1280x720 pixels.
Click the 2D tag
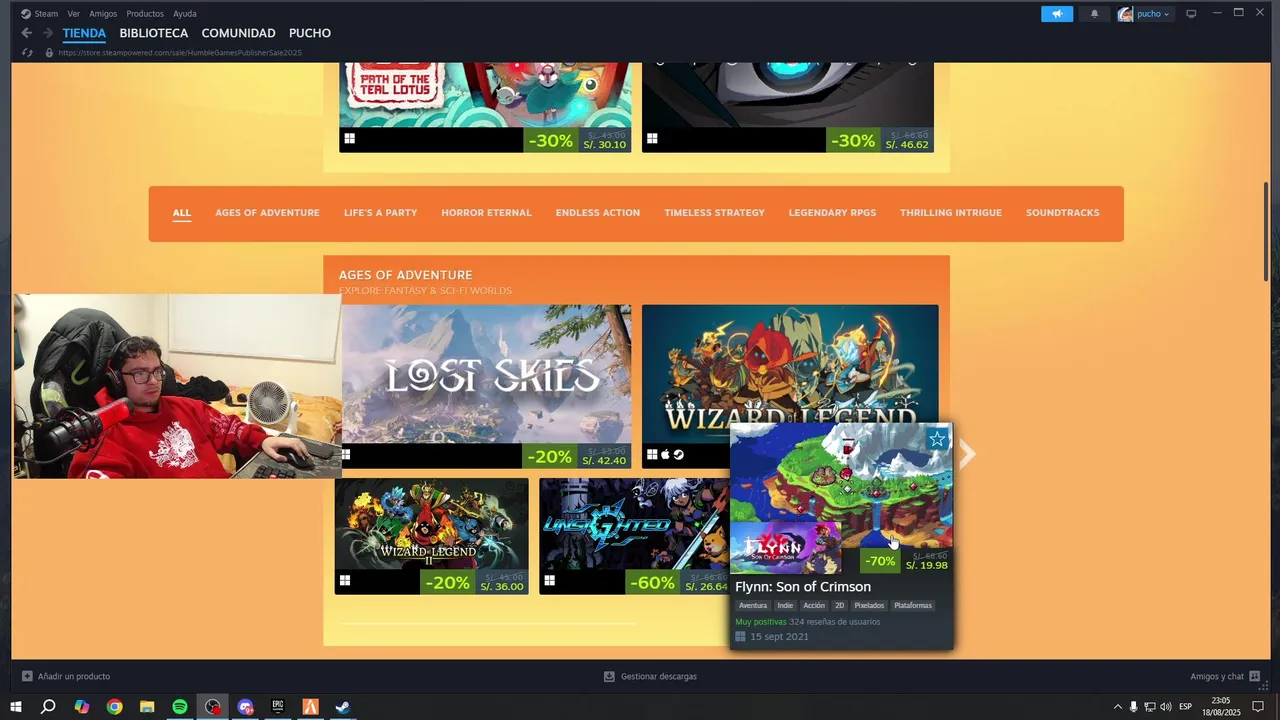tap(840, 606)
